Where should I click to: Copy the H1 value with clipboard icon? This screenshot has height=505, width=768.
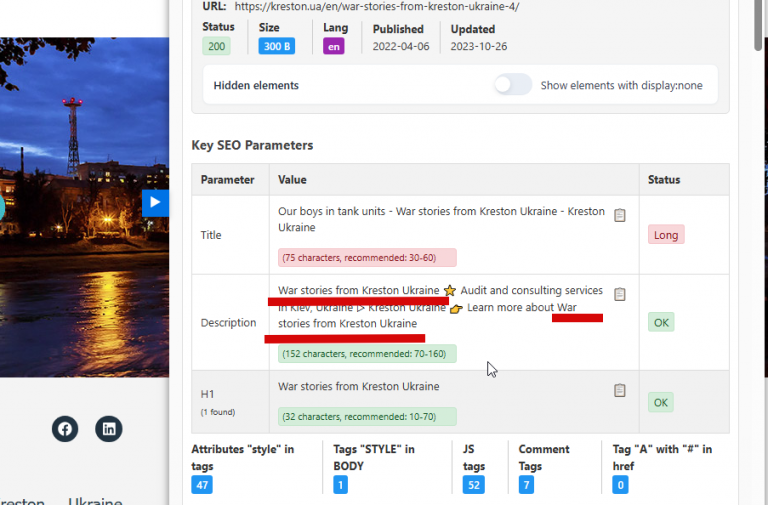point(620,390)
